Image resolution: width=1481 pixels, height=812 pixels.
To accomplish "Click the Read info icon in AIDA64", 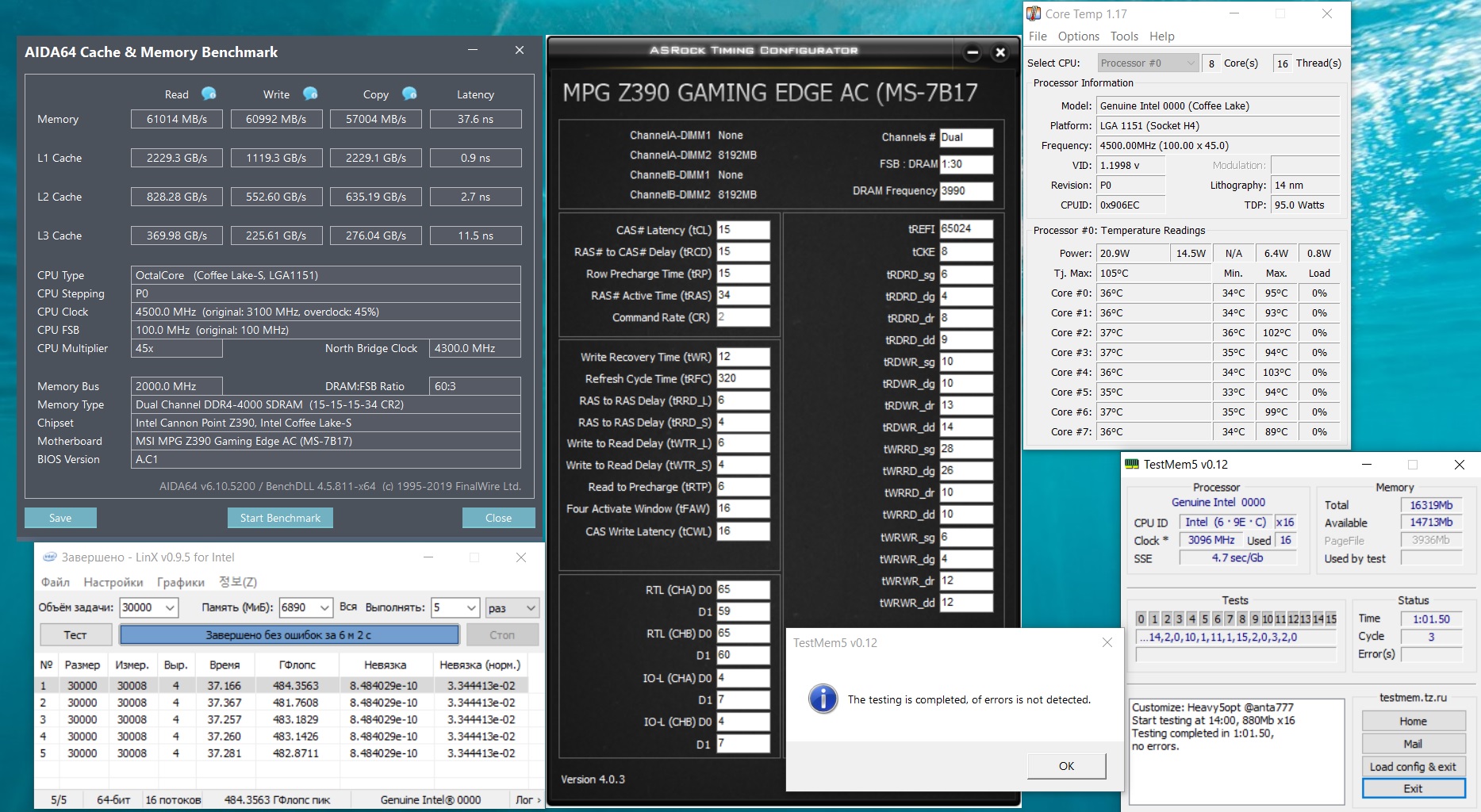I will 209,94.
